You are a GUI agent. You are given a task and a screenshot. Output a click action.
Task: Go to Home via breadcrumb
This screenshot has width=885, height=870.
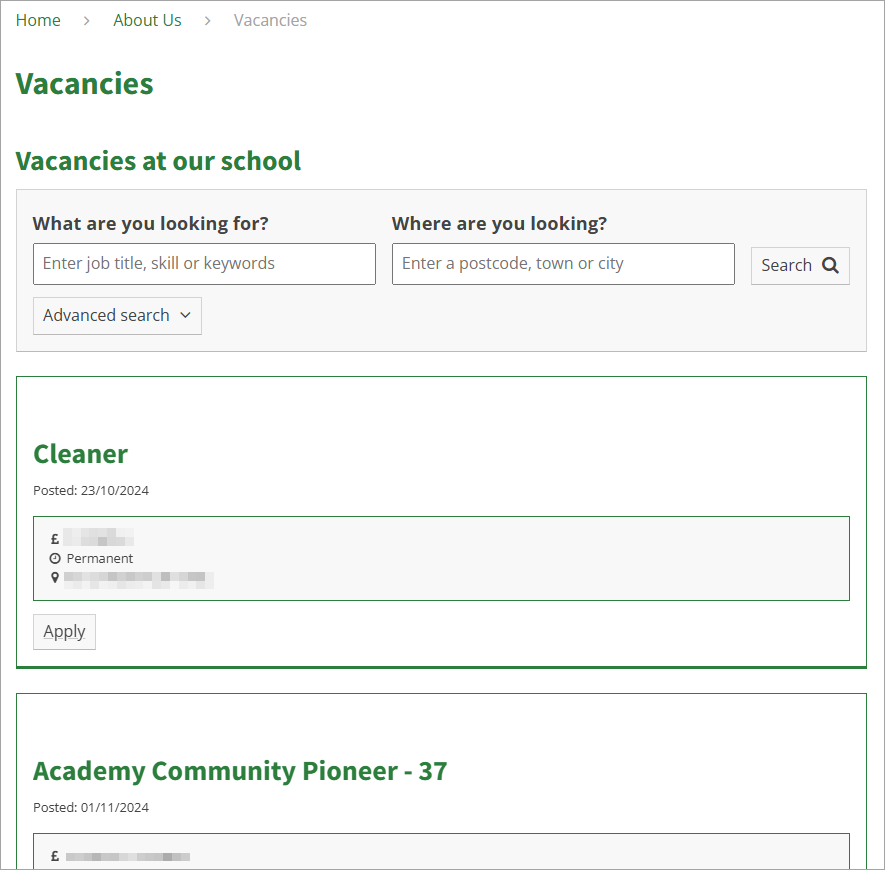click(38, 21)
